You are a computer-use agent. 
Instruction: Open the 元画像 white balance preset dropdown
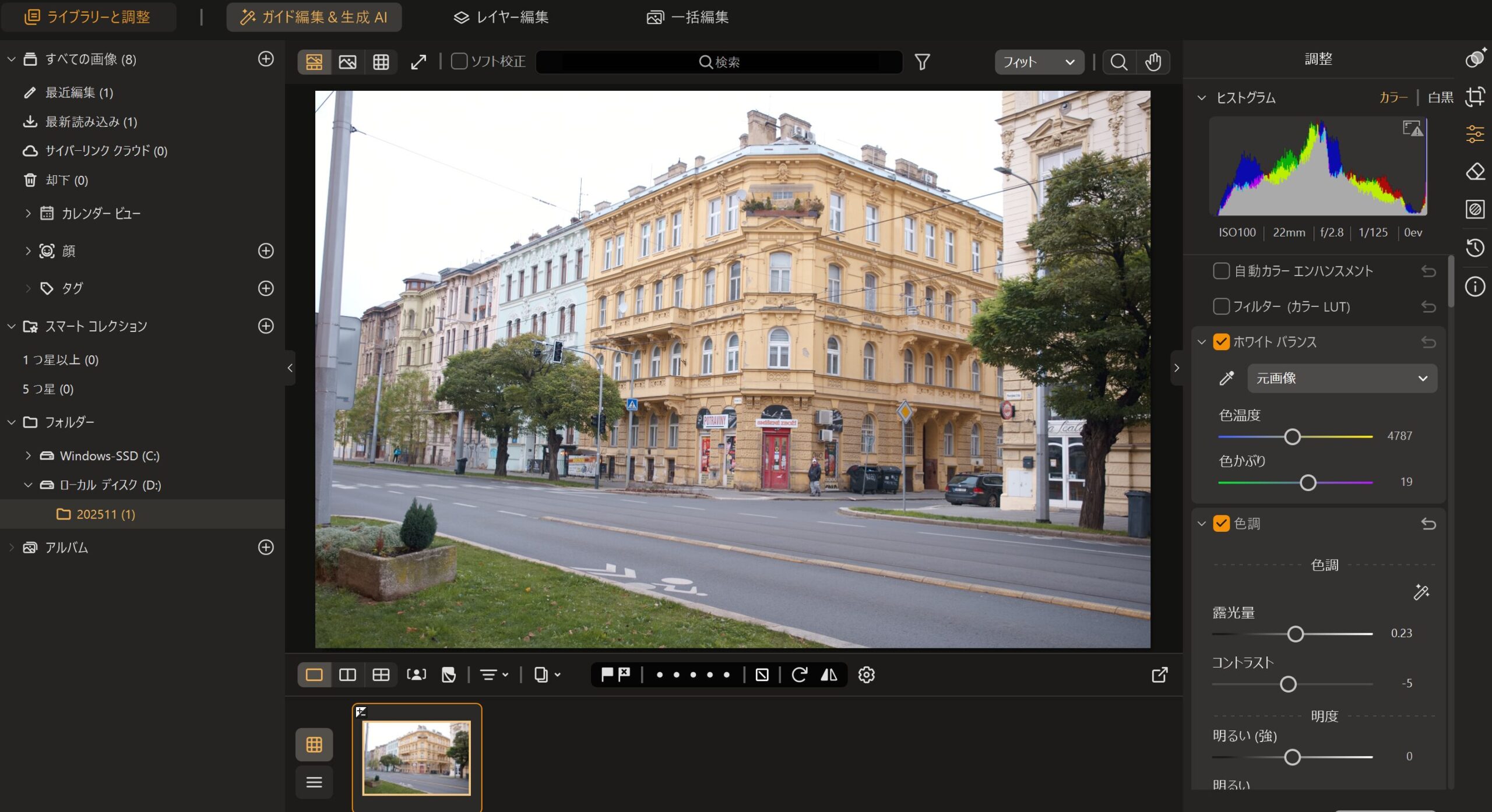pyautogui.click(x=1342, y=378)
